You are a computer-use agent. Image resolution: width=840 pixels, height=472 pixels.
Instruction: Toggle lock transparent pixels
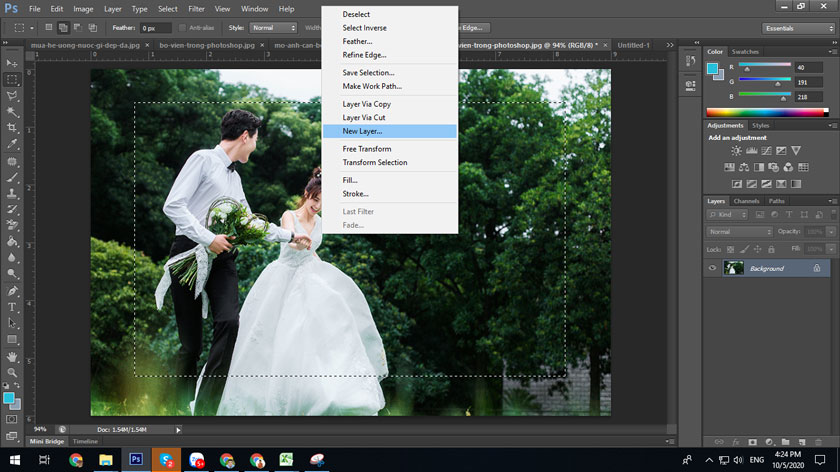tap(730, 249)
